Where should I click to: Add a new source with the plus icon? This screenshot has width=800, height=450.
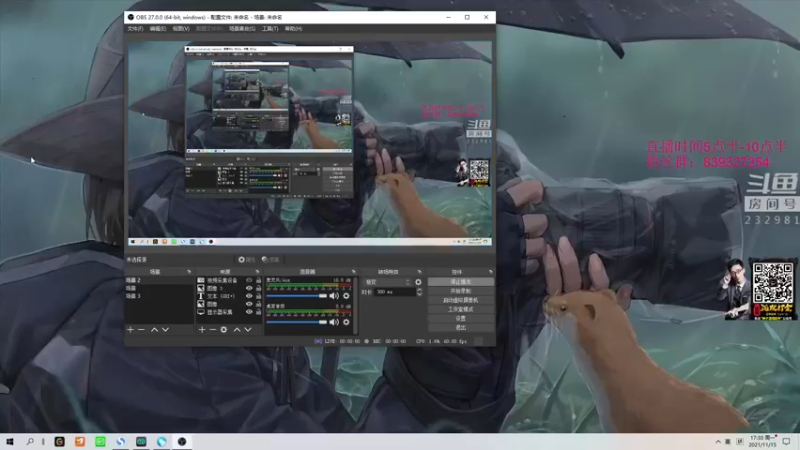tap(202, 330)
